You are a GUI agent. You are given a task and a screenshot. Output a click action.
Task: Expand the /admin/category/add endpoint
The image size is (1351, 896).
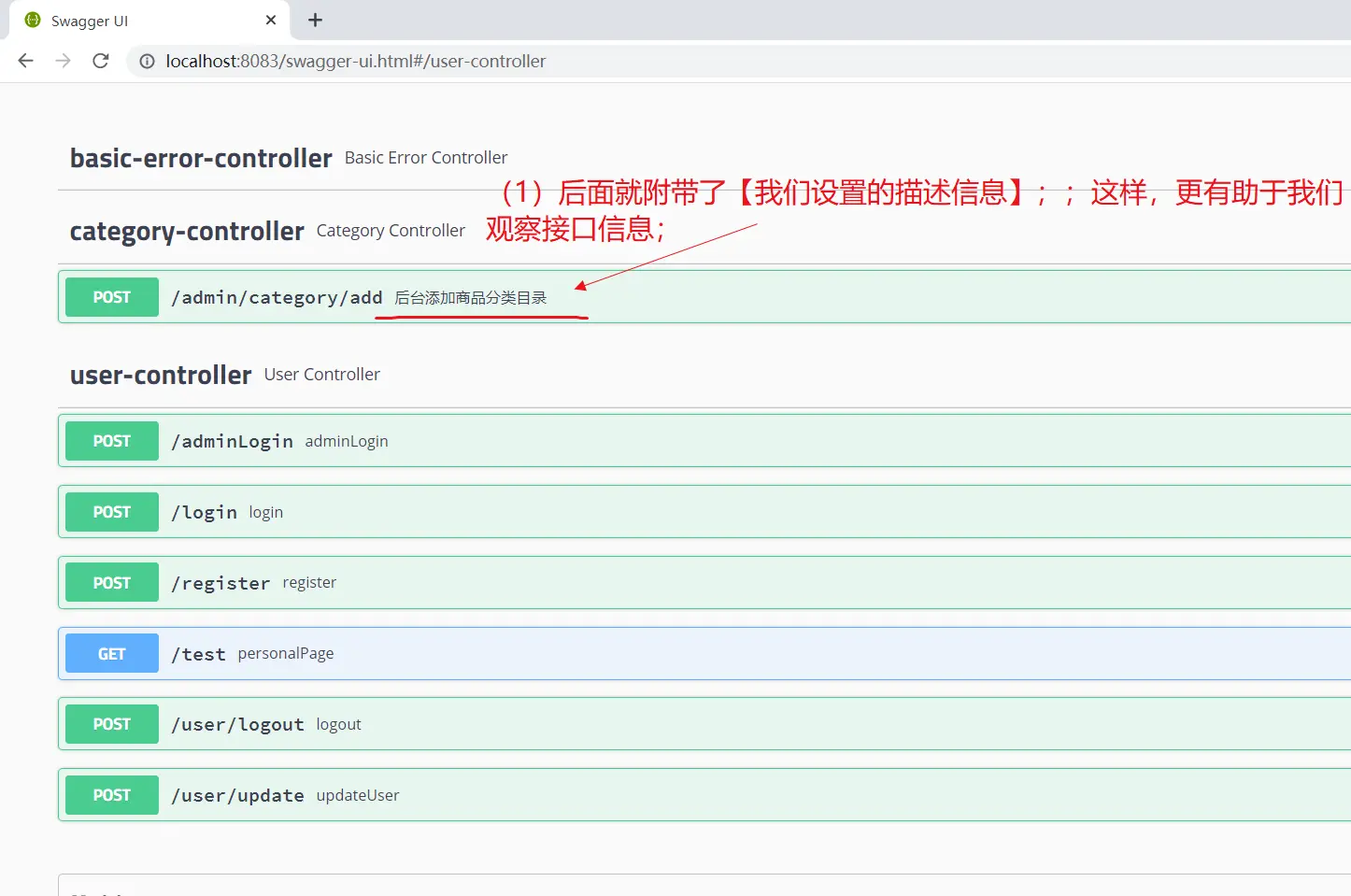(x=704, y=297)
